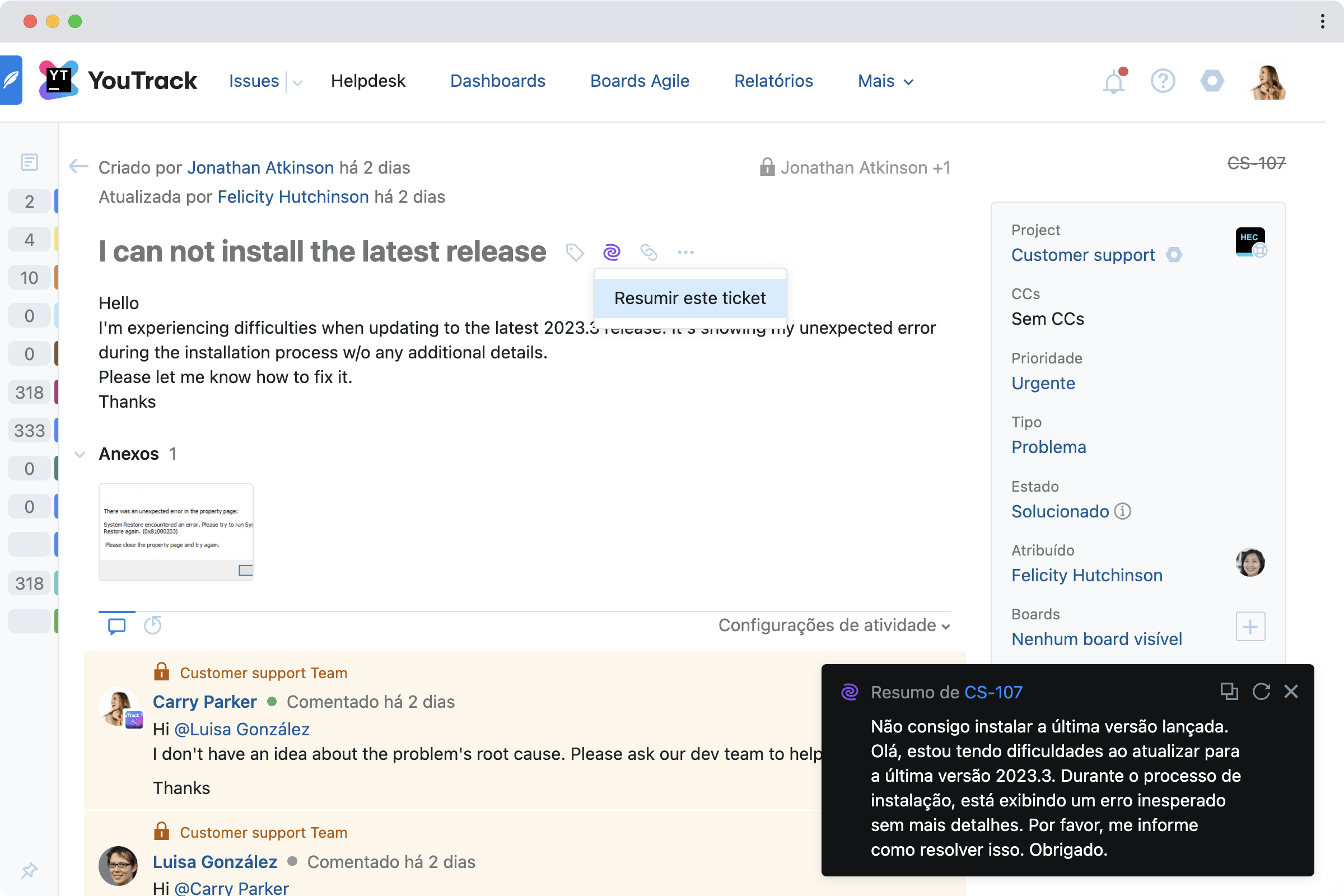Open the attached error screenshot thumbnail
The width and height of the screenshot is (1344, 896).
tap(176, 531)
